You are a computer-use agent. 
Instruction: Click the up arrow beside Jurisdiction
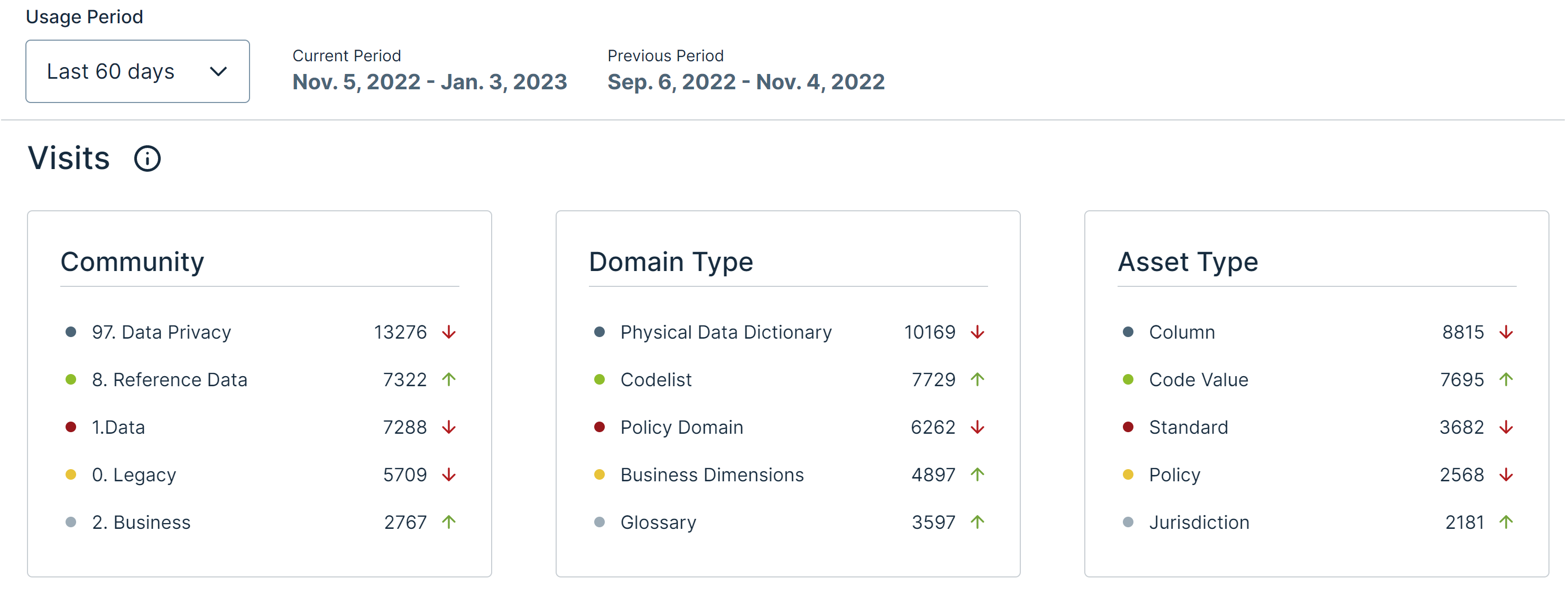[1507, 522]
